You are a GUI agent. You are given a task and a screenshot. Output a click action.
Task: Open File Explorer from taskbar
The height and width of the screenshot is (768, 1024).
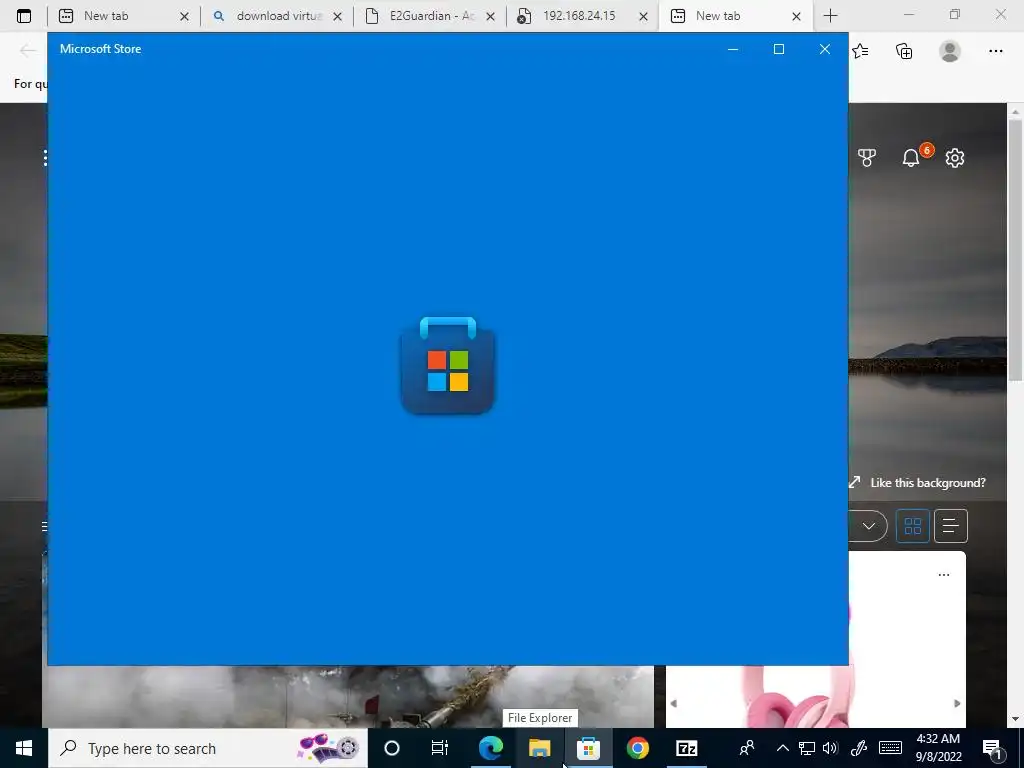tap(539, 748)
